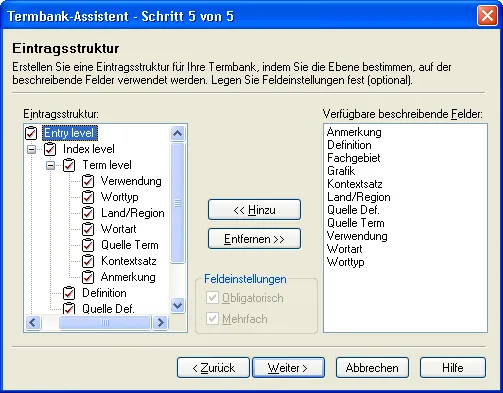Image resolution: width=503 pixels, height=393 pixels.
Task: Click the clipboard icon next to Quelle Def. in tree
Action: coord(69,308)
